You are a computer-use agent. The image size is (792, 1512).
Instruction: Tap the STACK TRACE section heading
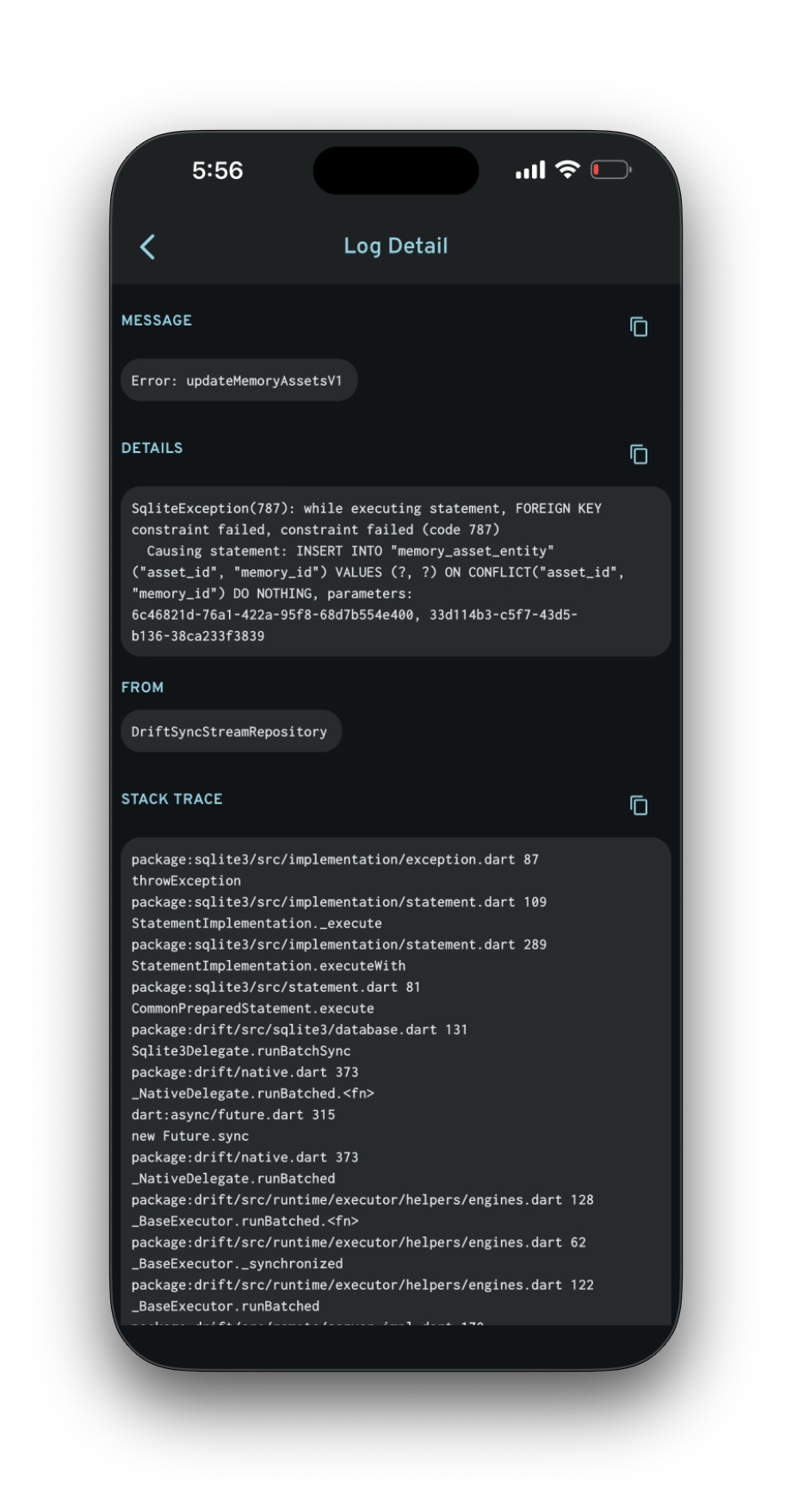[x=172, y=799]
